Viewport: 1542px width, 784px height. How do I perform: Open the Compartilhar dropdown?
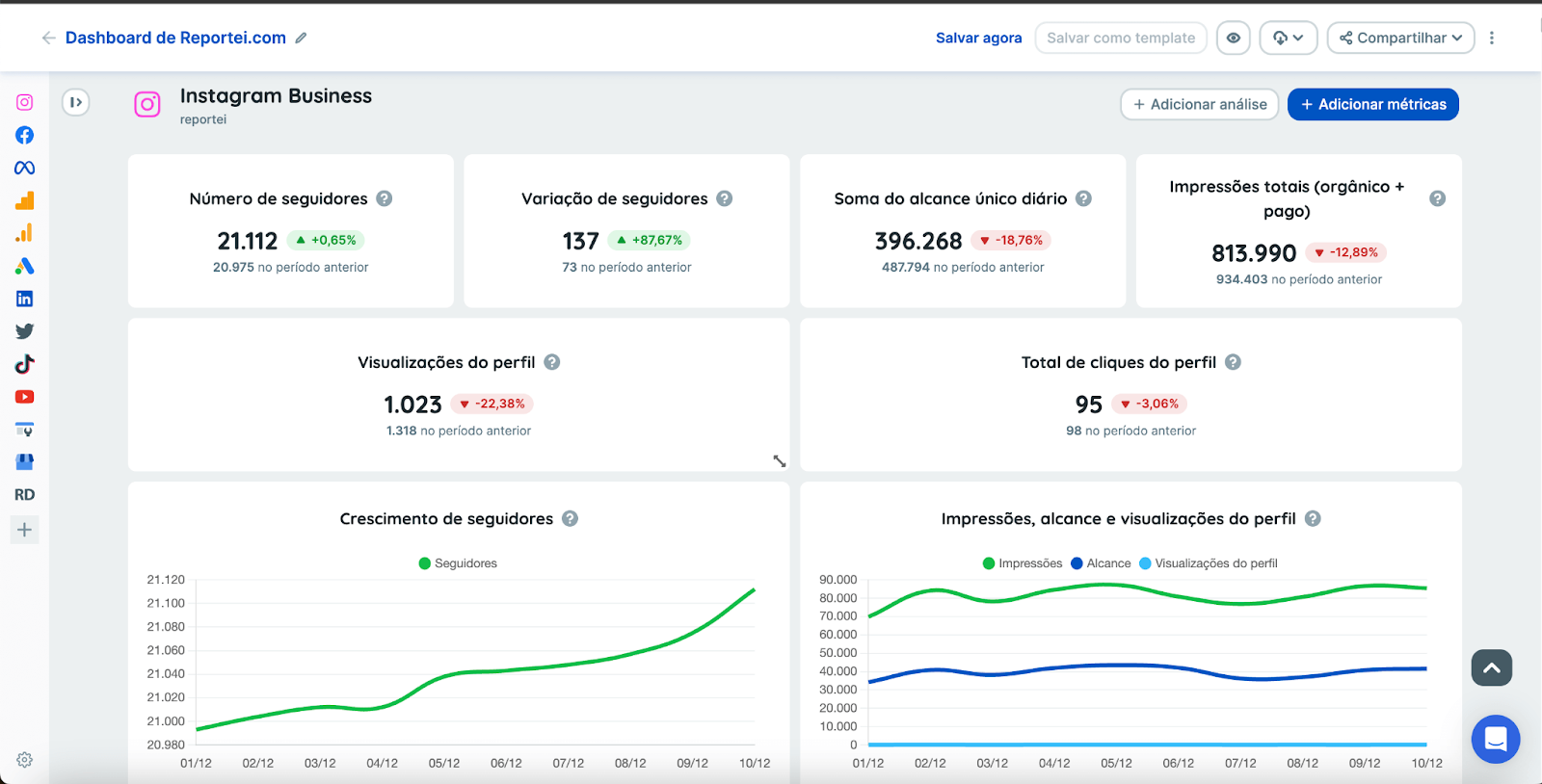1401,38
